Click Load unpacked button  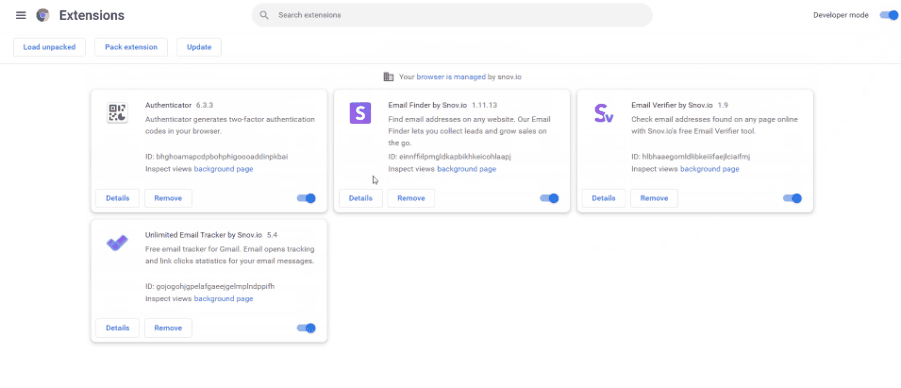(x=49, y=47)
